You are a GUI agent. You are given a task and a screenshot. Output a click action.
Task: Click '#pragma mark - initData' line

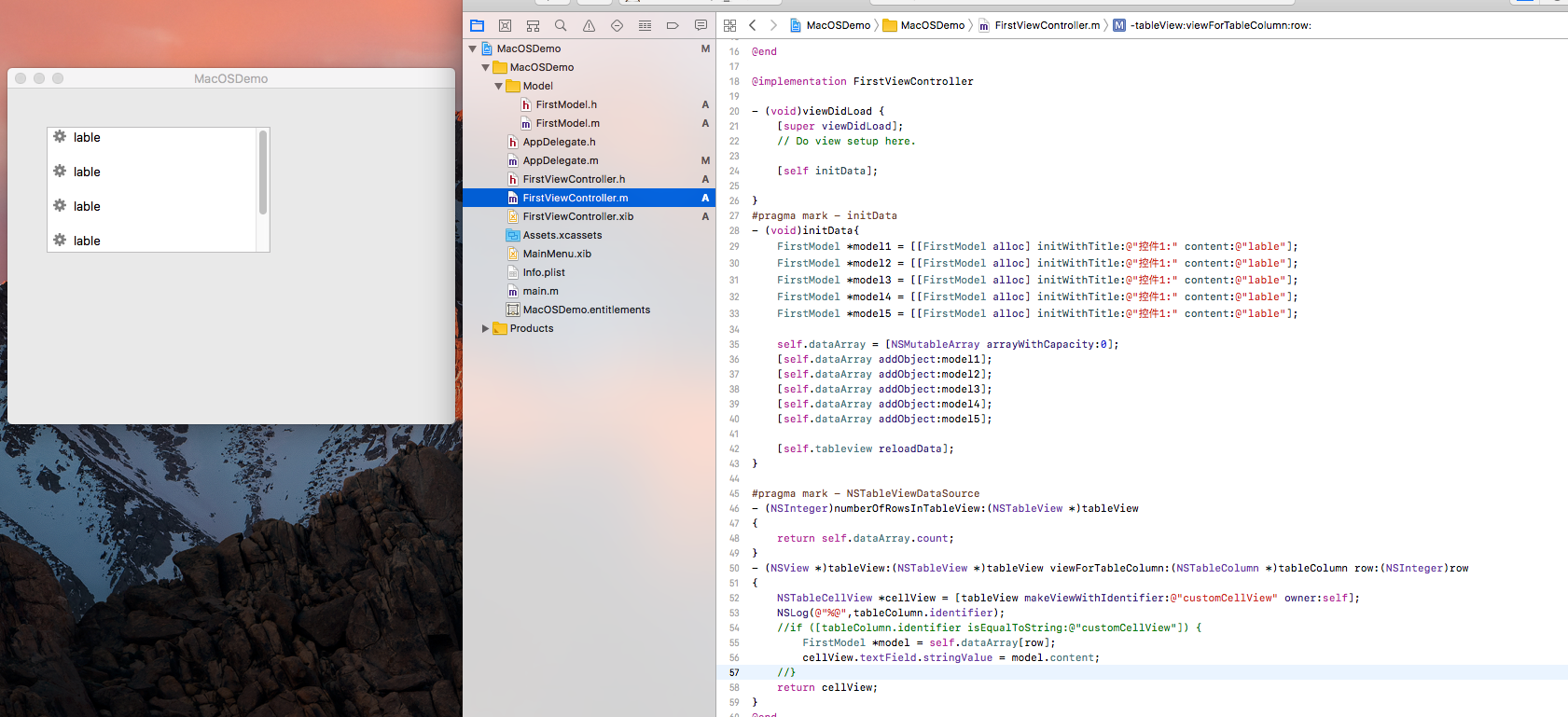tap(825, 215)
